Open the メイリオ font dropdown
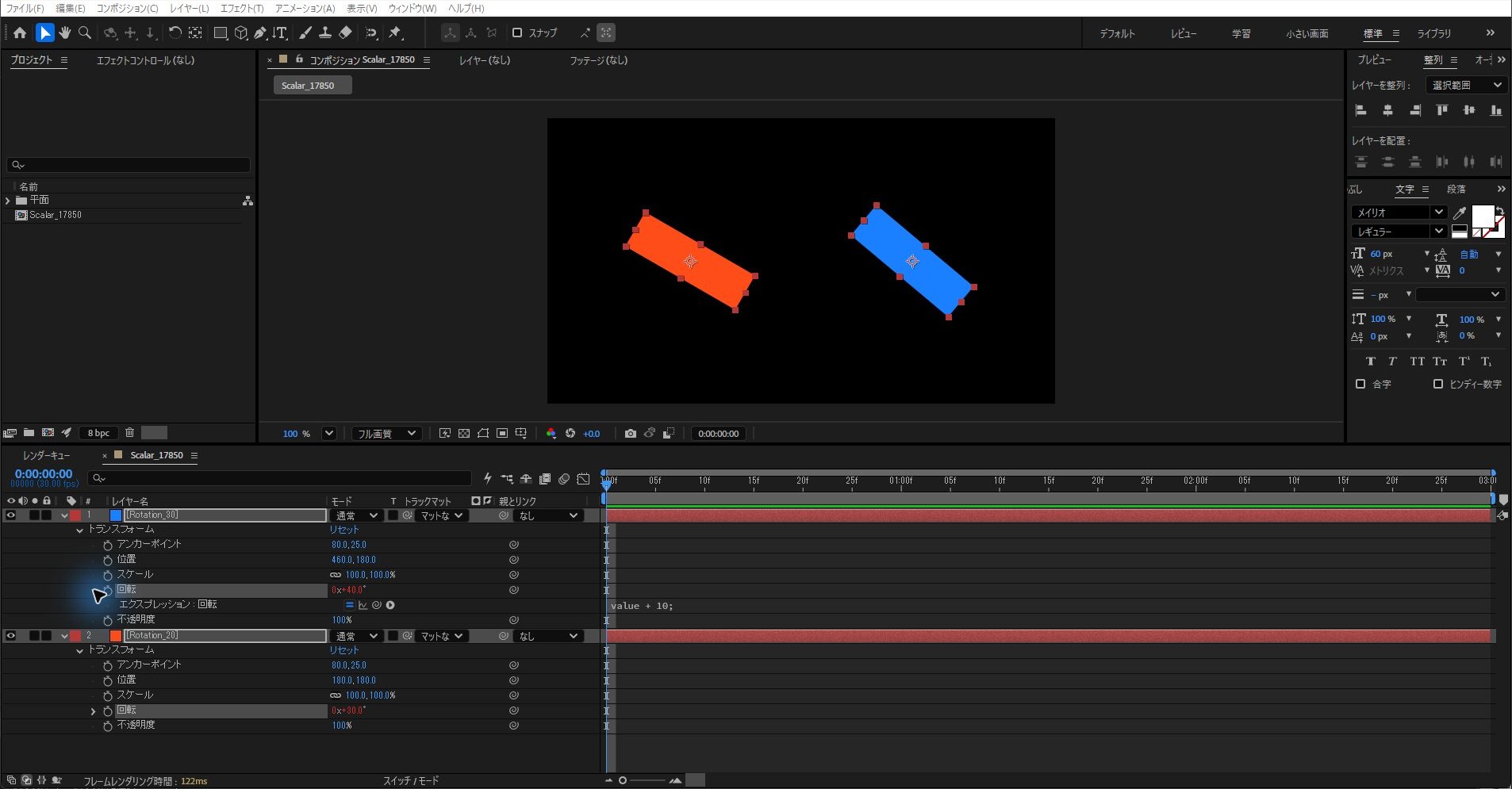 [x=1399, y=213]
